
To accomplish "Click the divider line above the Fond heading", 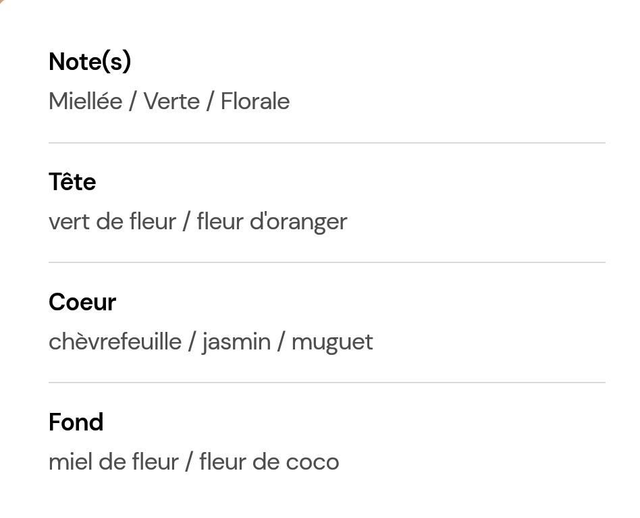I will tap(327, 382).
